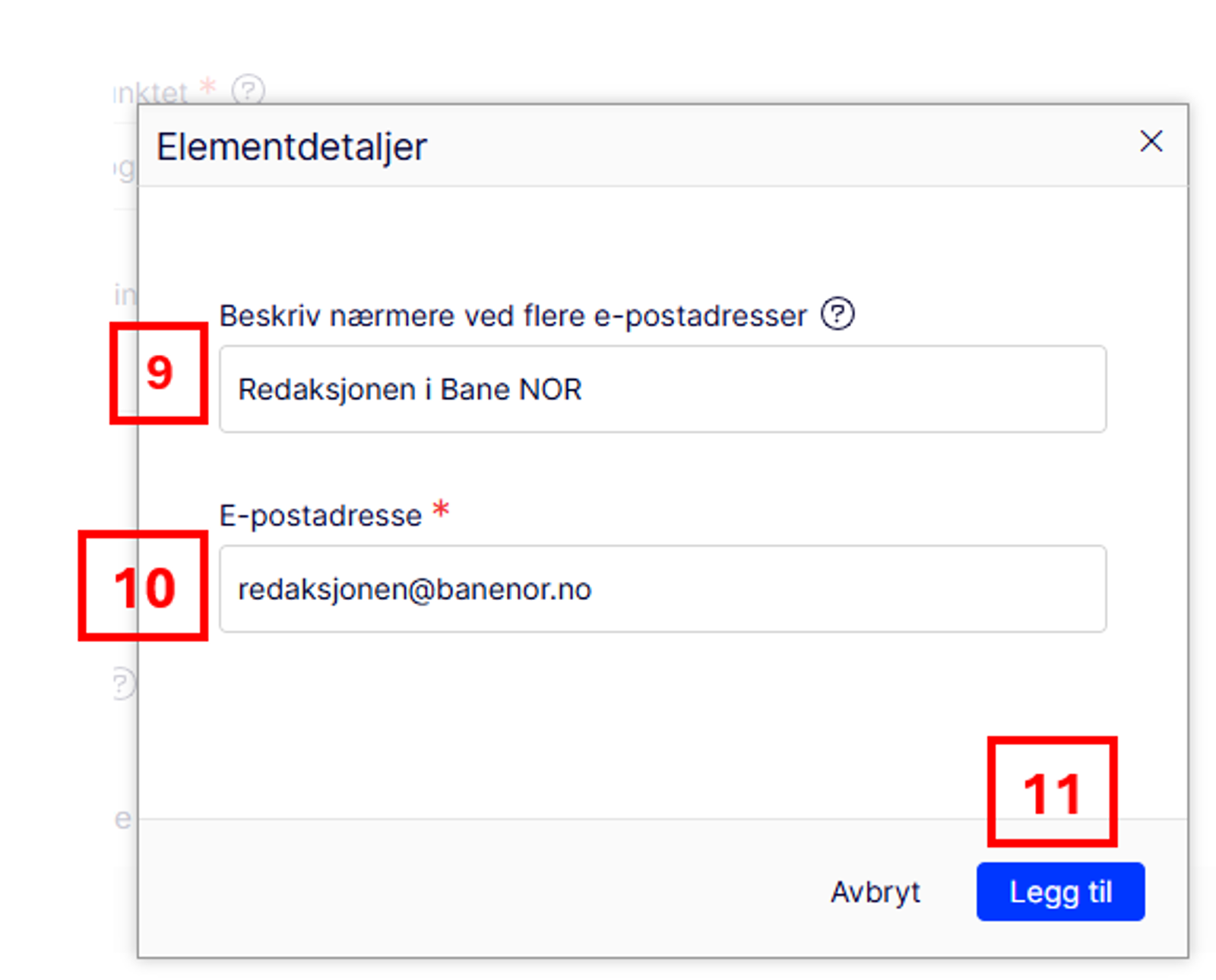Click the E-postadresse field label
Screen dimensions: 1216x980
tap(320, 516)
